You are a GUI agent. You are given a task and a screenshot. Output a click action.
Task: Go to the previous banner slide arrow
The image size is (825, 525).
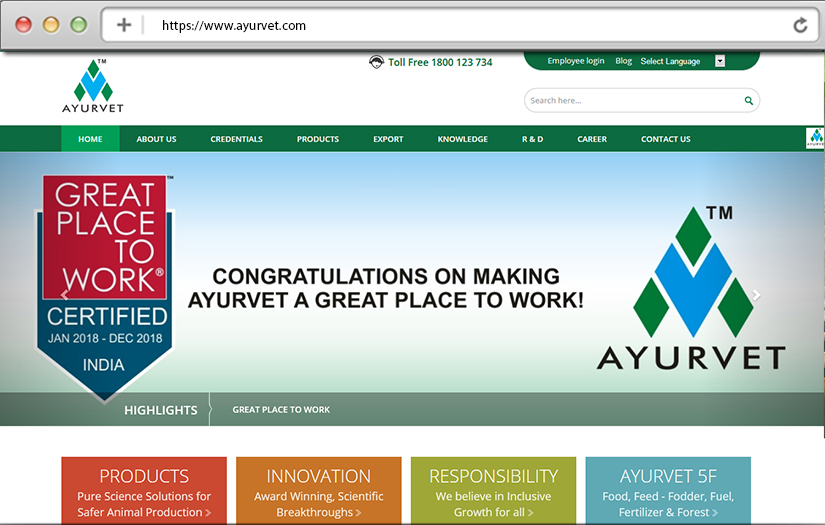click(x=65, y=295)
